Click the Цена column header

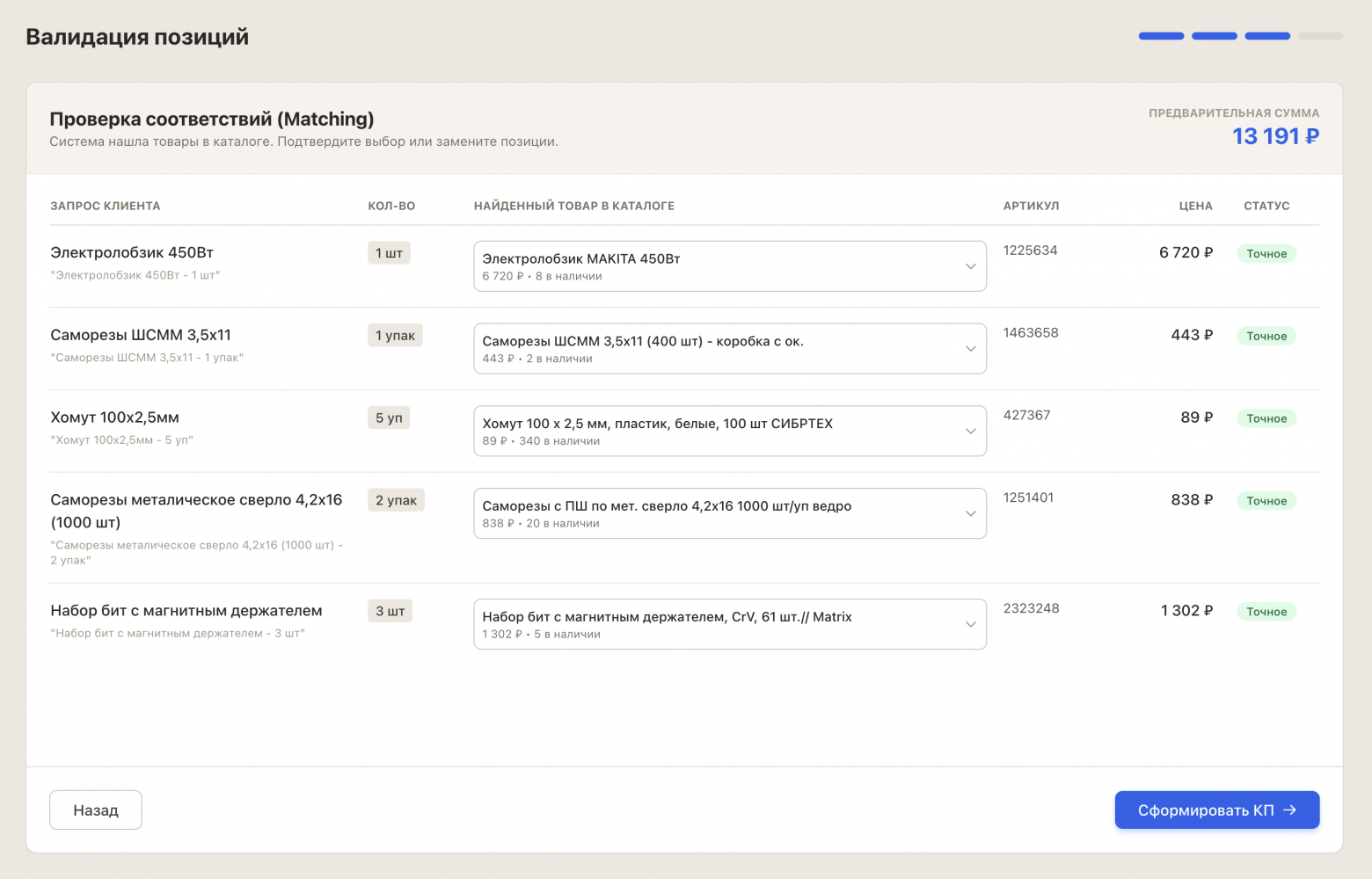pos(1196,206)
